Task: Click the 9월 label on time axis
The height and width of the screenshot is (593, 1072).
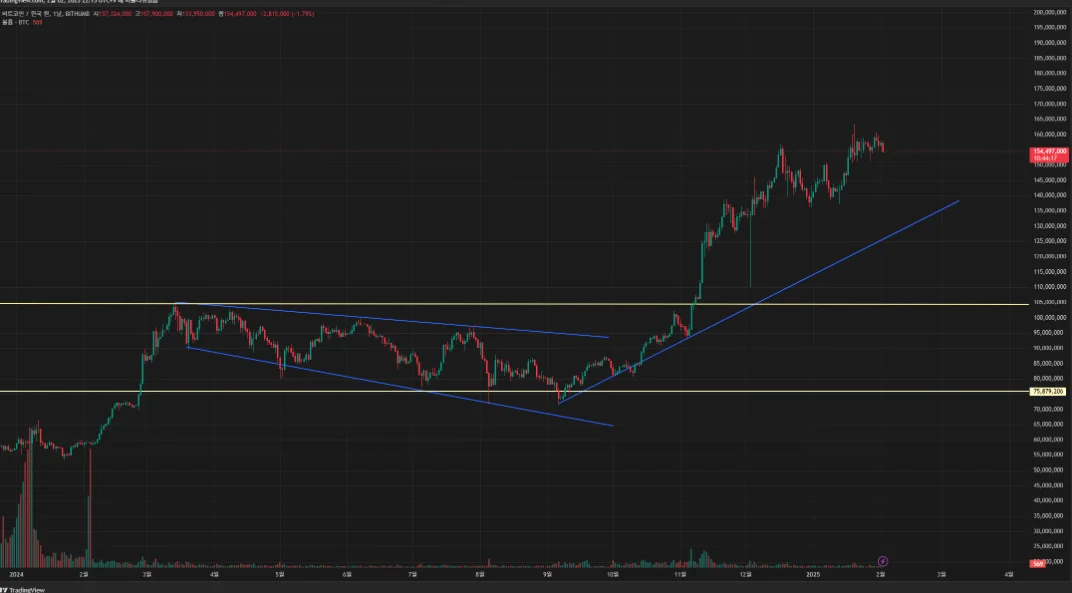Action: click(x=548, y=575)
